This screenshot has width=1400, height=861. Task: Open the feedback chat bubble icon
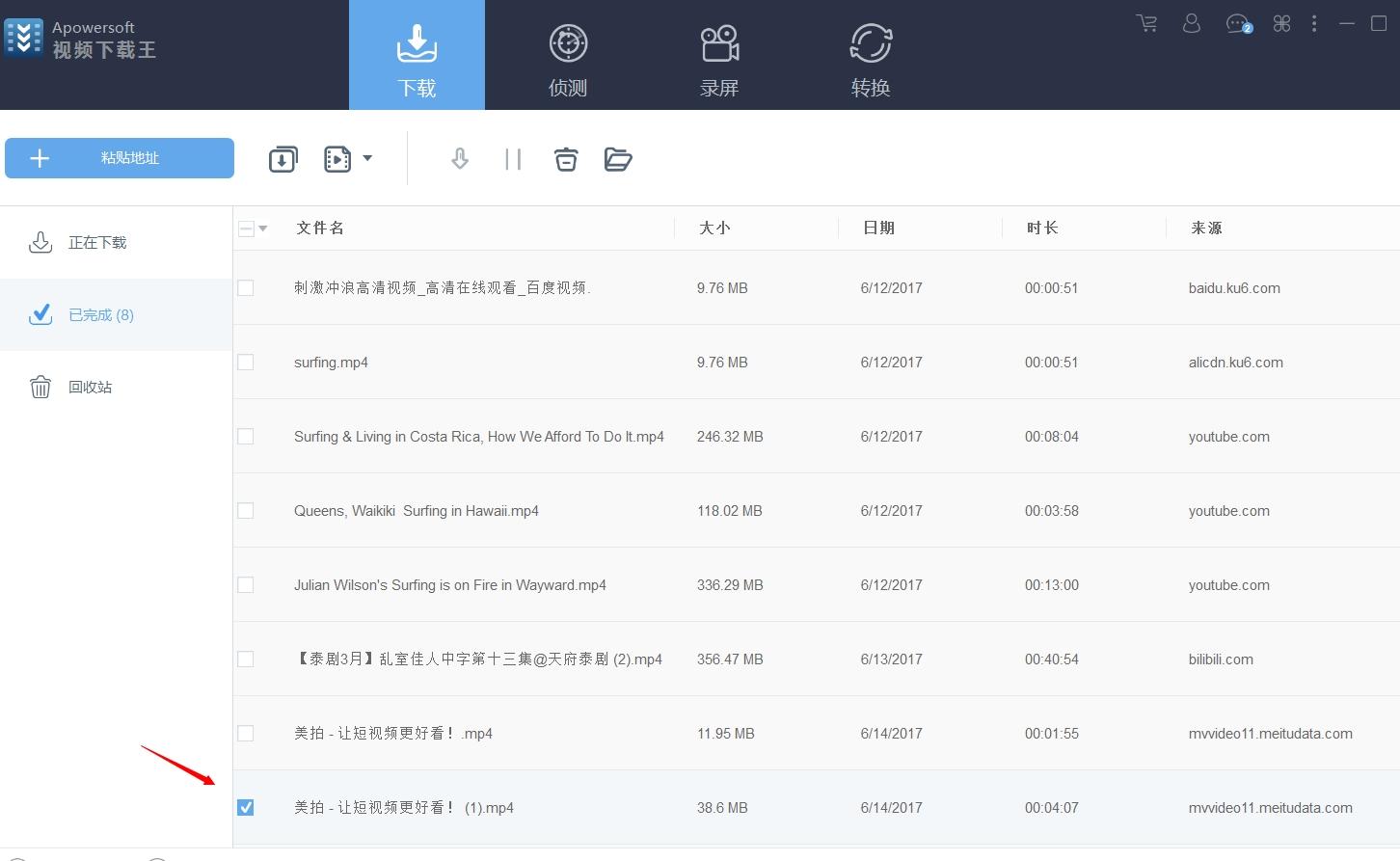(x=1238, y=24)
